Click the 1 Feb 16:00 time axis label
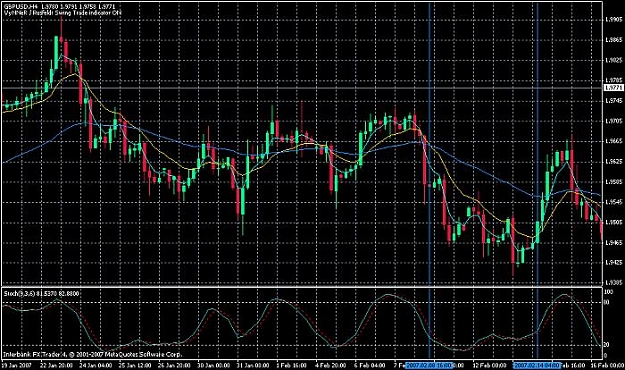This screenshot has height=370, width=625. 291,365
